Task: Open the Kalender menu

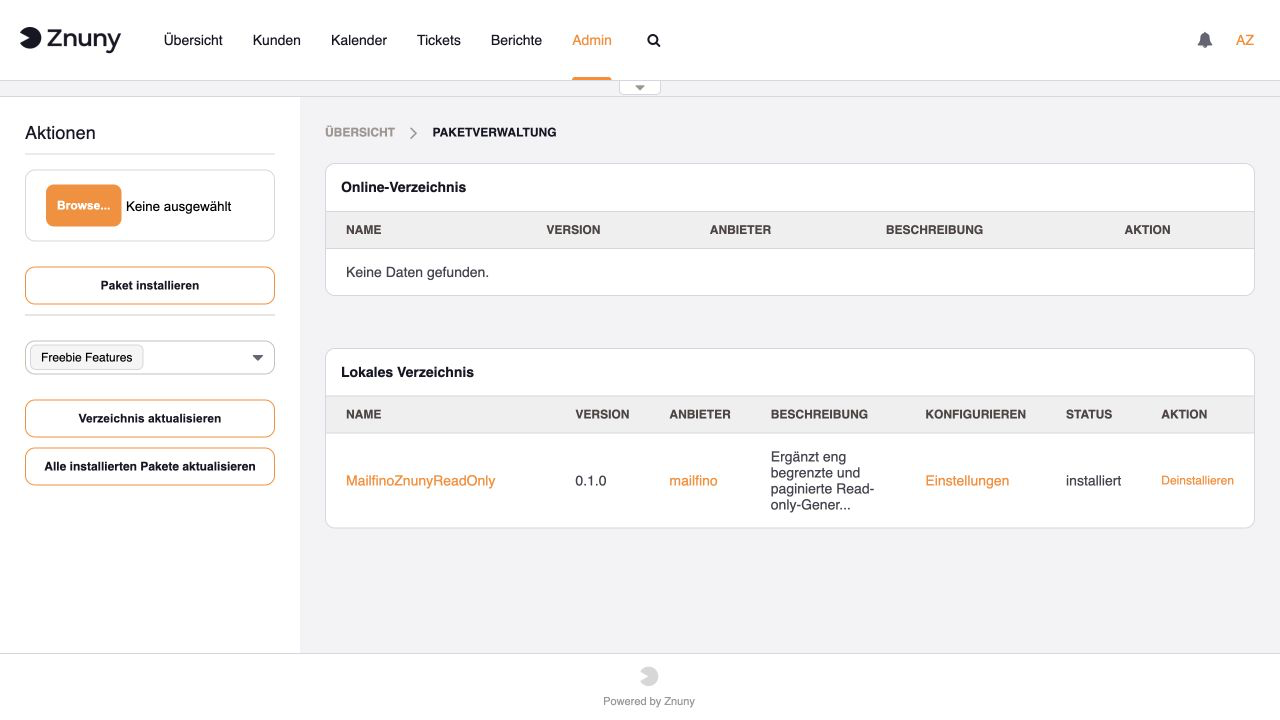Action: pos(359,40)
